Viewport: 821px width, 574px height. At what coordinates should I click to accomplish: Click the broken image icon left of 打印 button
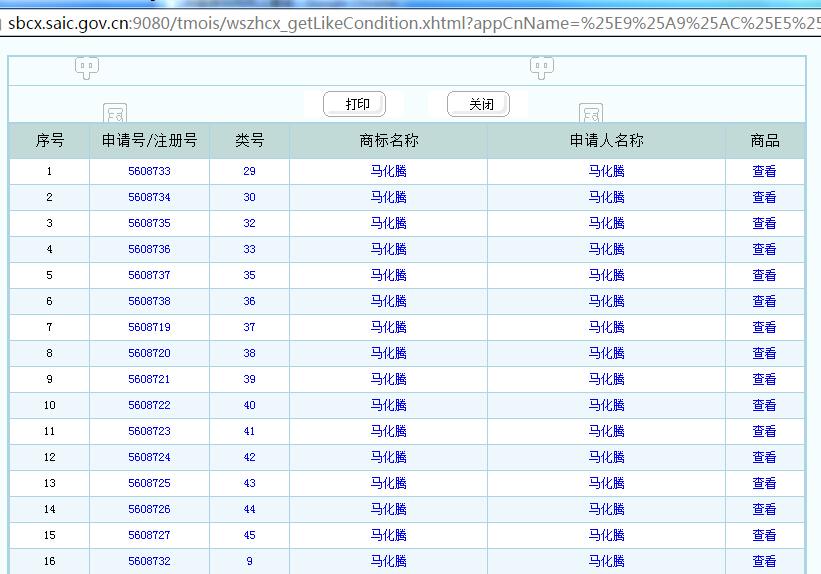tap(115, 114)
